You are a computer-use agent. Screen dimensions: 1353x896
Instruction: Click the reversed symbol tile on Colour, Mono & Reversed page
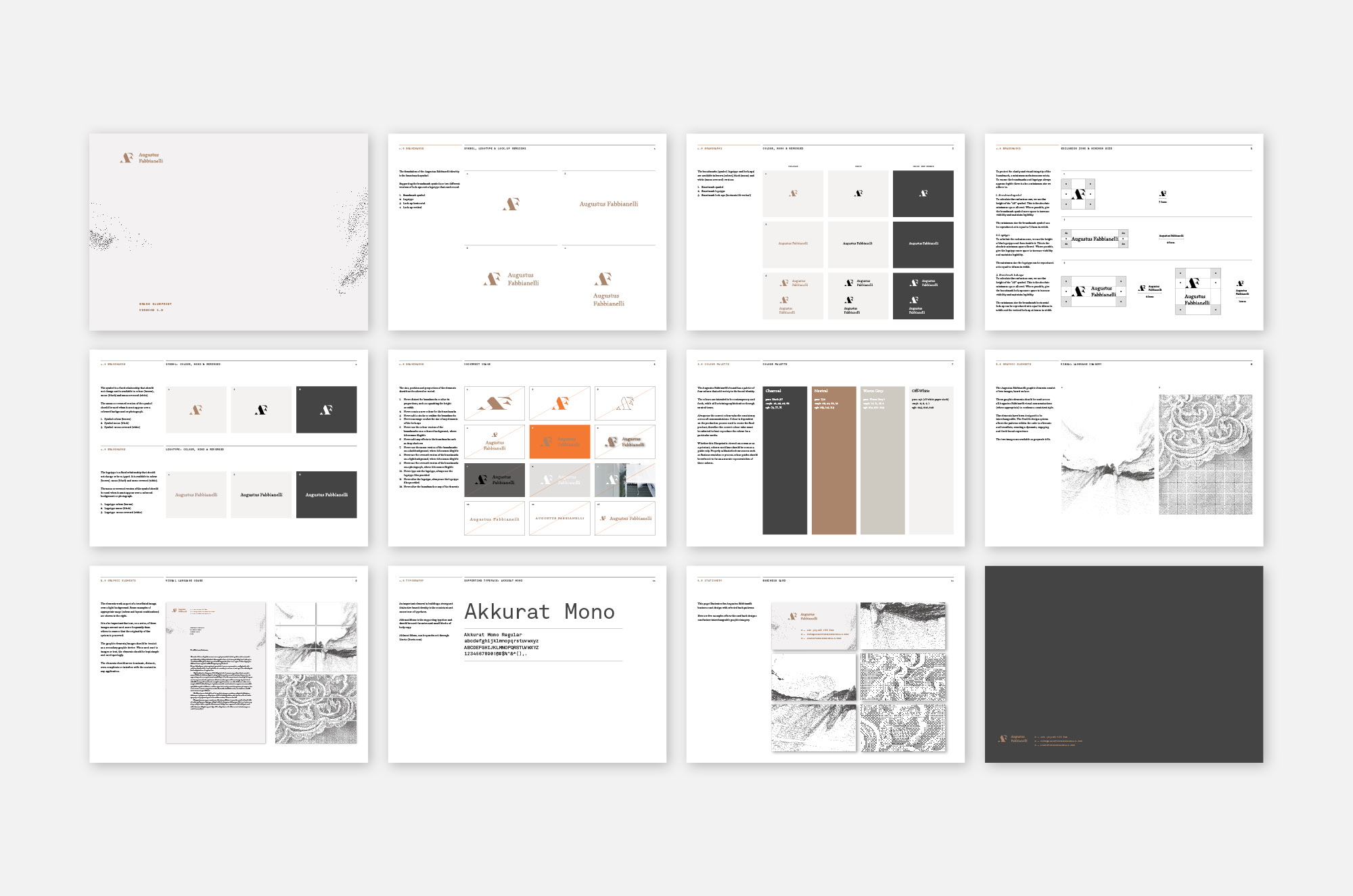point(923,193)
